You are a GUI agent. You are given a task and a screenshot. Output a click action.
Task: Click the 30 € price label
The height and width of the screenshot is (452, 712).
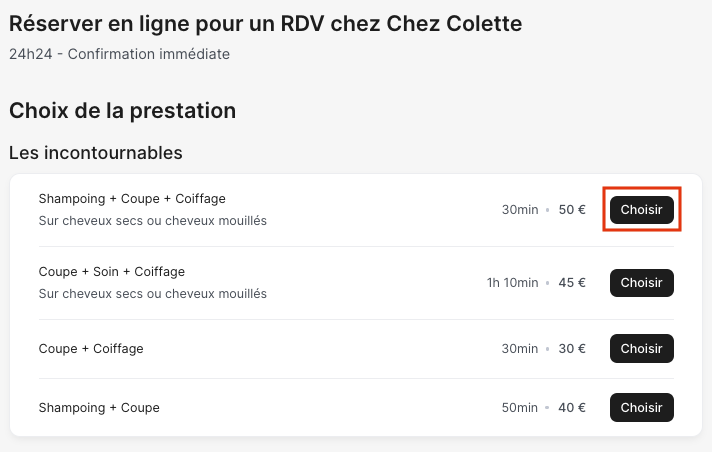tap(572, 349)
